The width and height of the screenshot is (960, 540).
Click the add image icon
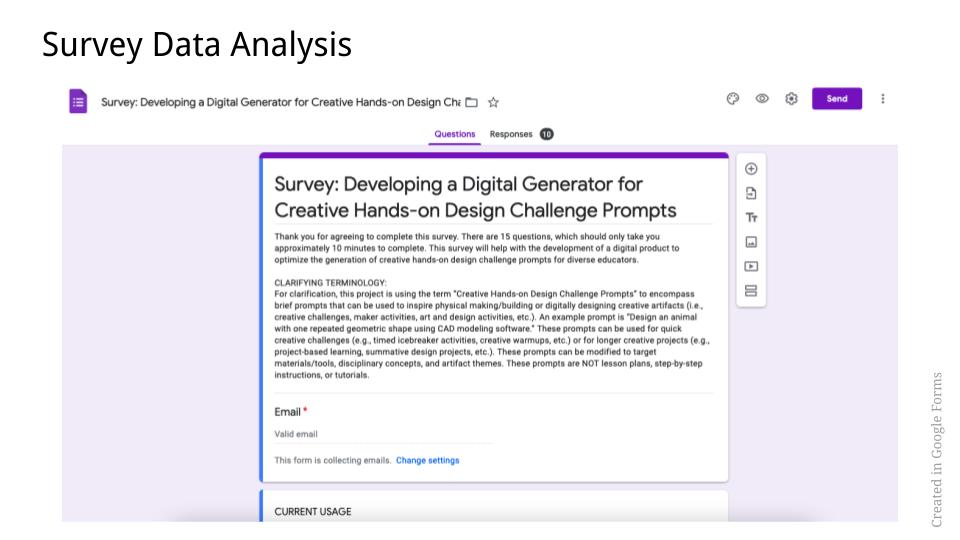[751, 242]
